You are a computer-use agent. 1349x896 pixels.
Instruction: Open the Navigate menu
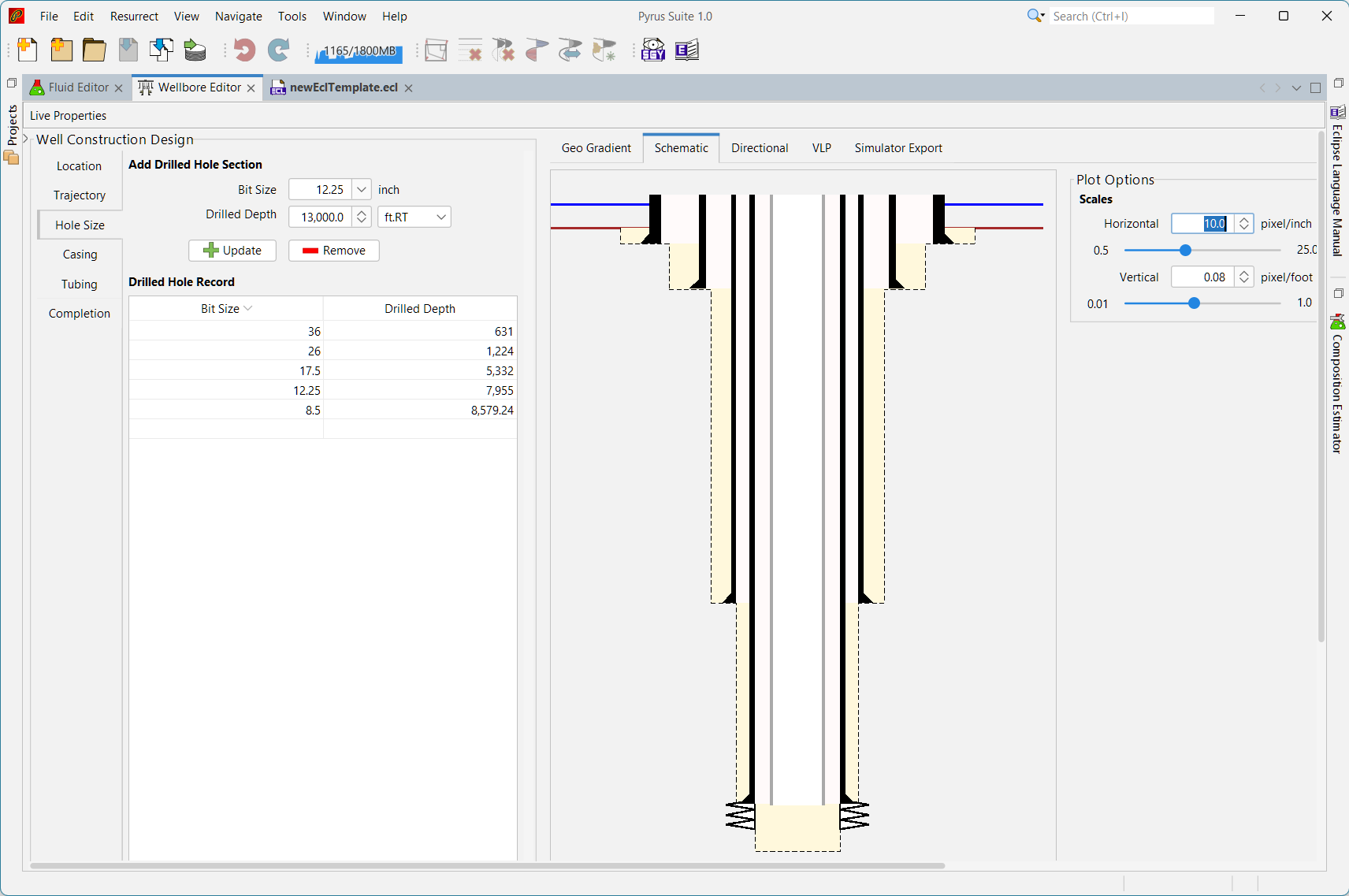239,16
